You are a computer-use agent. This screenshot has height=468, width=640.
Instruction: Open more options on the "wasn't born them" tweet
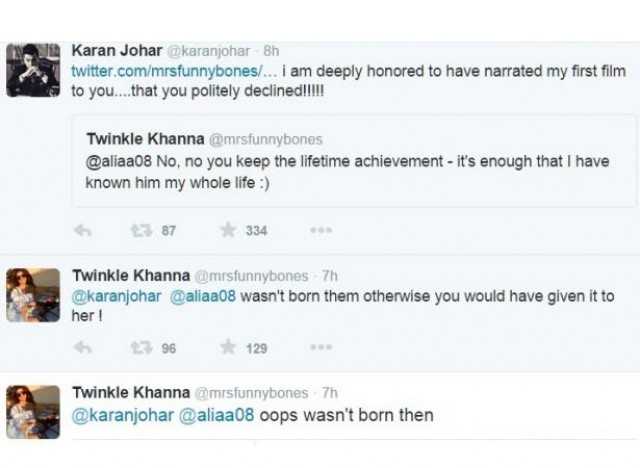320,348
